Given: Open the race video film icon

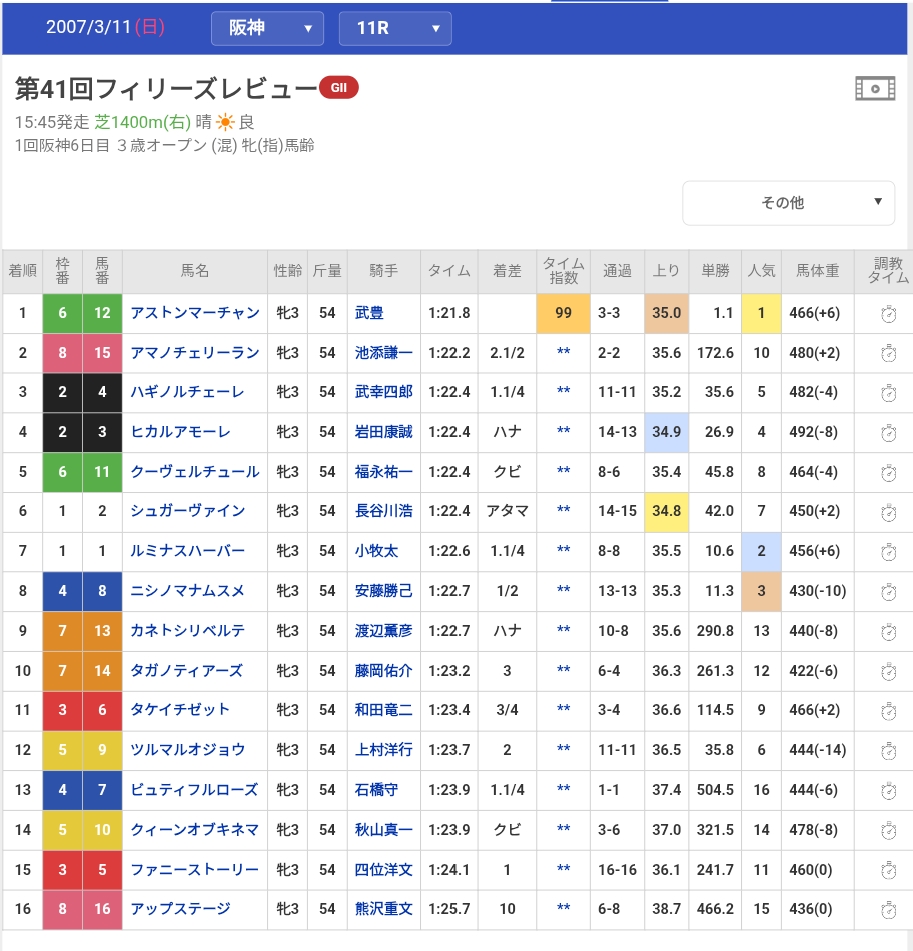Looking at the screenshot, I should click(x=875, y=89).
